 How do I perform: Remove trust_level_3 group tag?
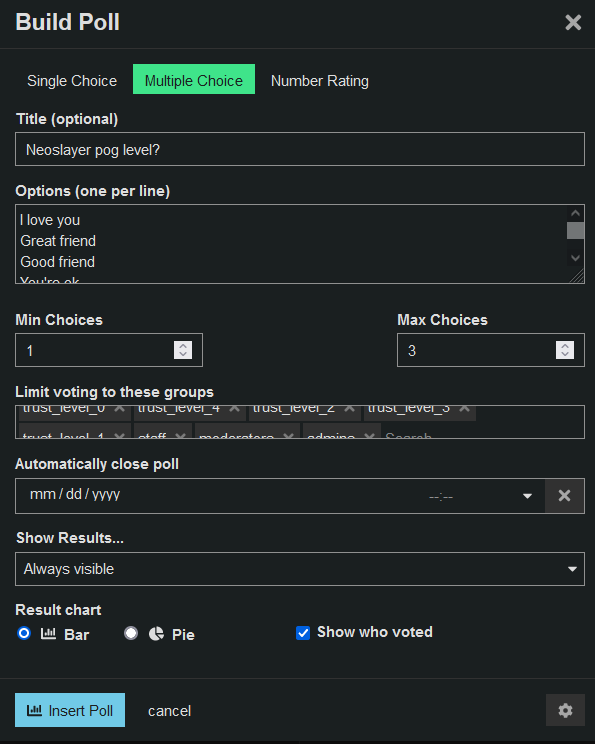[x=465, y=409]
